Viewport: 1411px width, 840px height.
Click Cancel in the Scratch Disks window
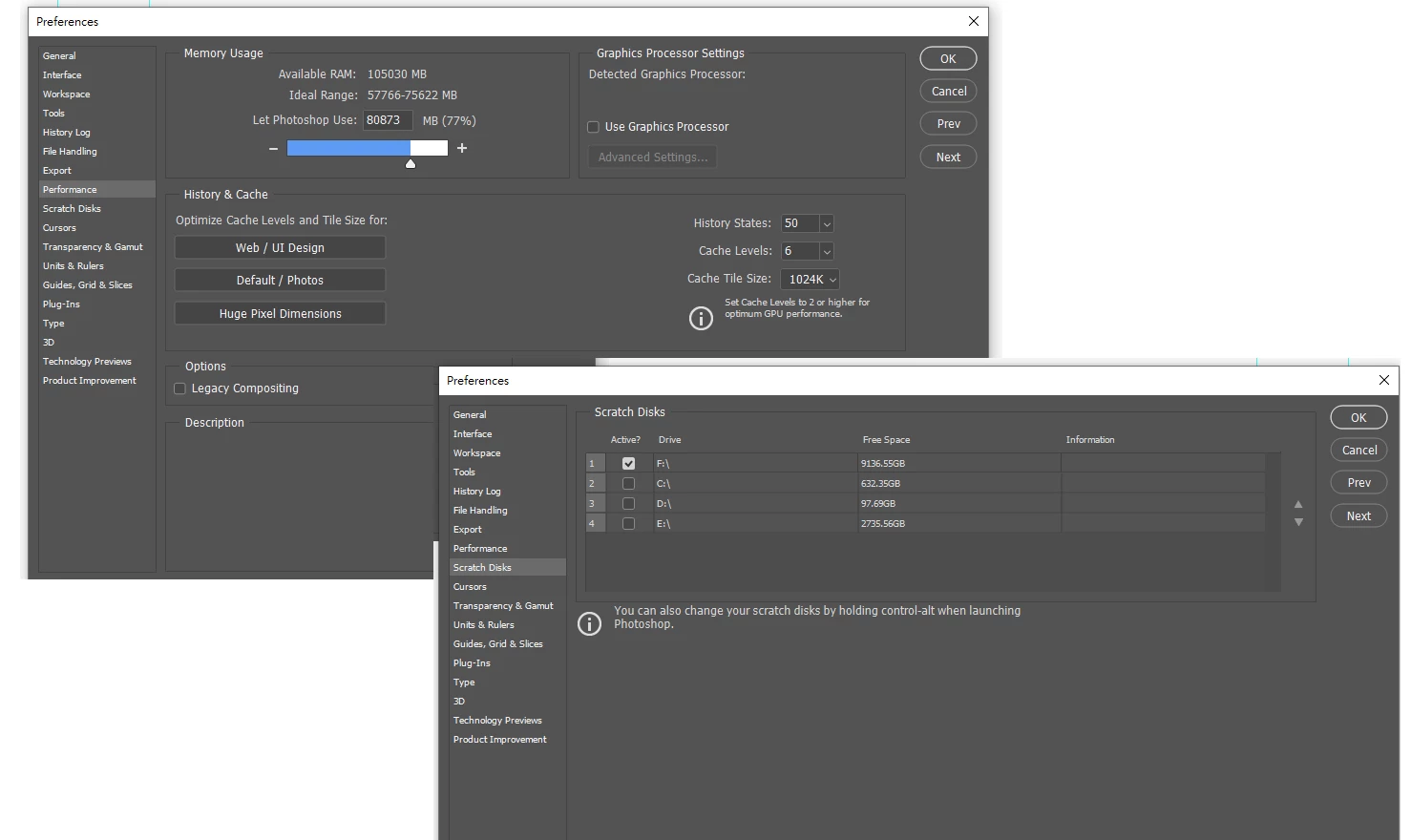1358,451
